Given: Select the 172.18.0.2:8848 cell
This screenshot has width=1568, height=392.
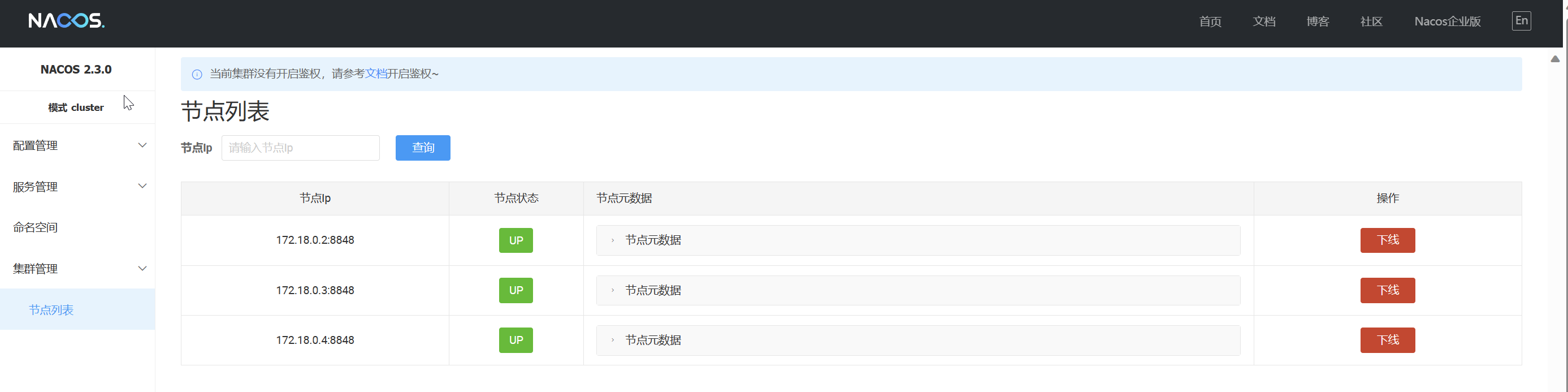Looking at the screenshot, I should coord(315,240).
